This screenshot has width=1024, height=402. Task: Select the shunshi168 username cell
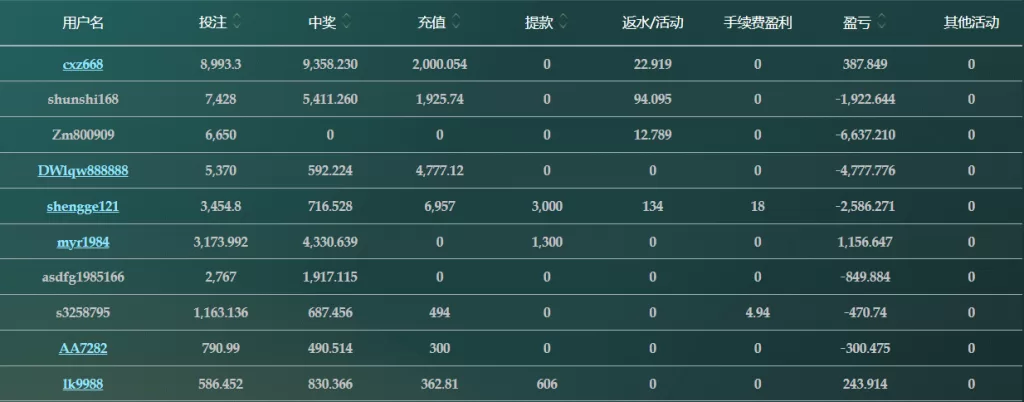(x=83, y=100)
